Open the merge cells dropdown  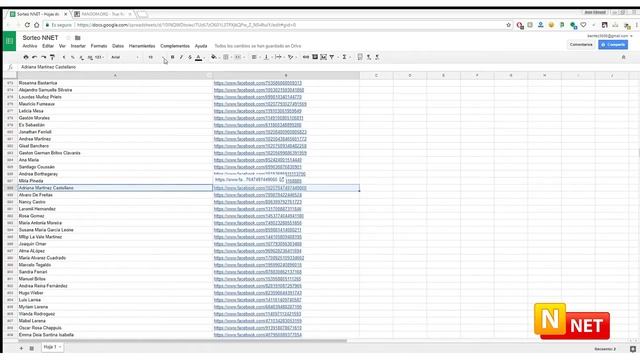tap(239, 57)
